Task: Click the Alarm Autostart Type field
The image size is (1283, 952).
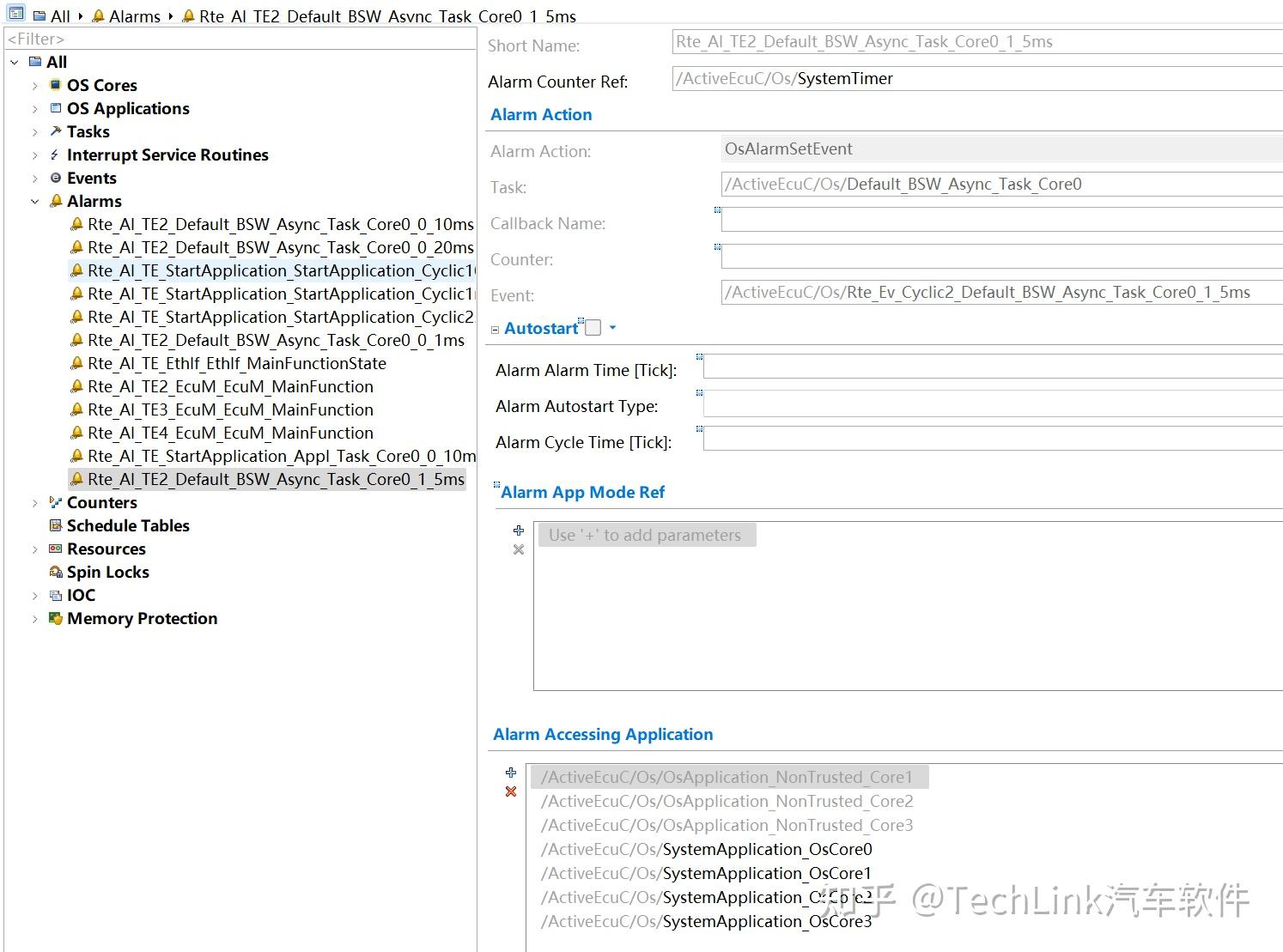Action: click(x=993, y=403)
